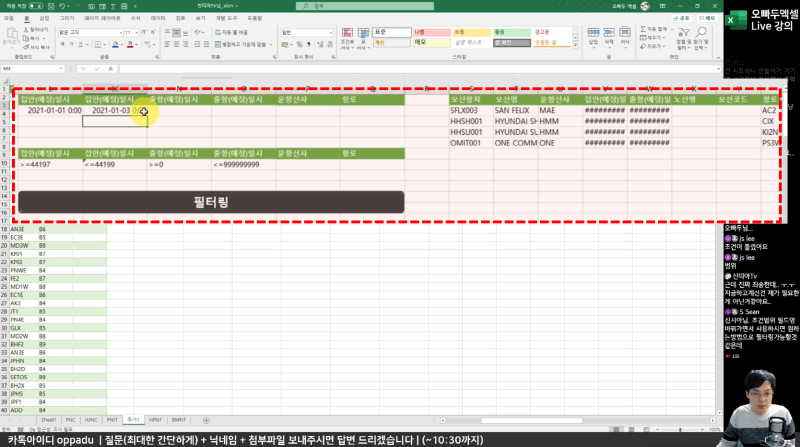
Task: Switch to the 페이지 레이아웃 ribbon tab
Action: point(103,18)
